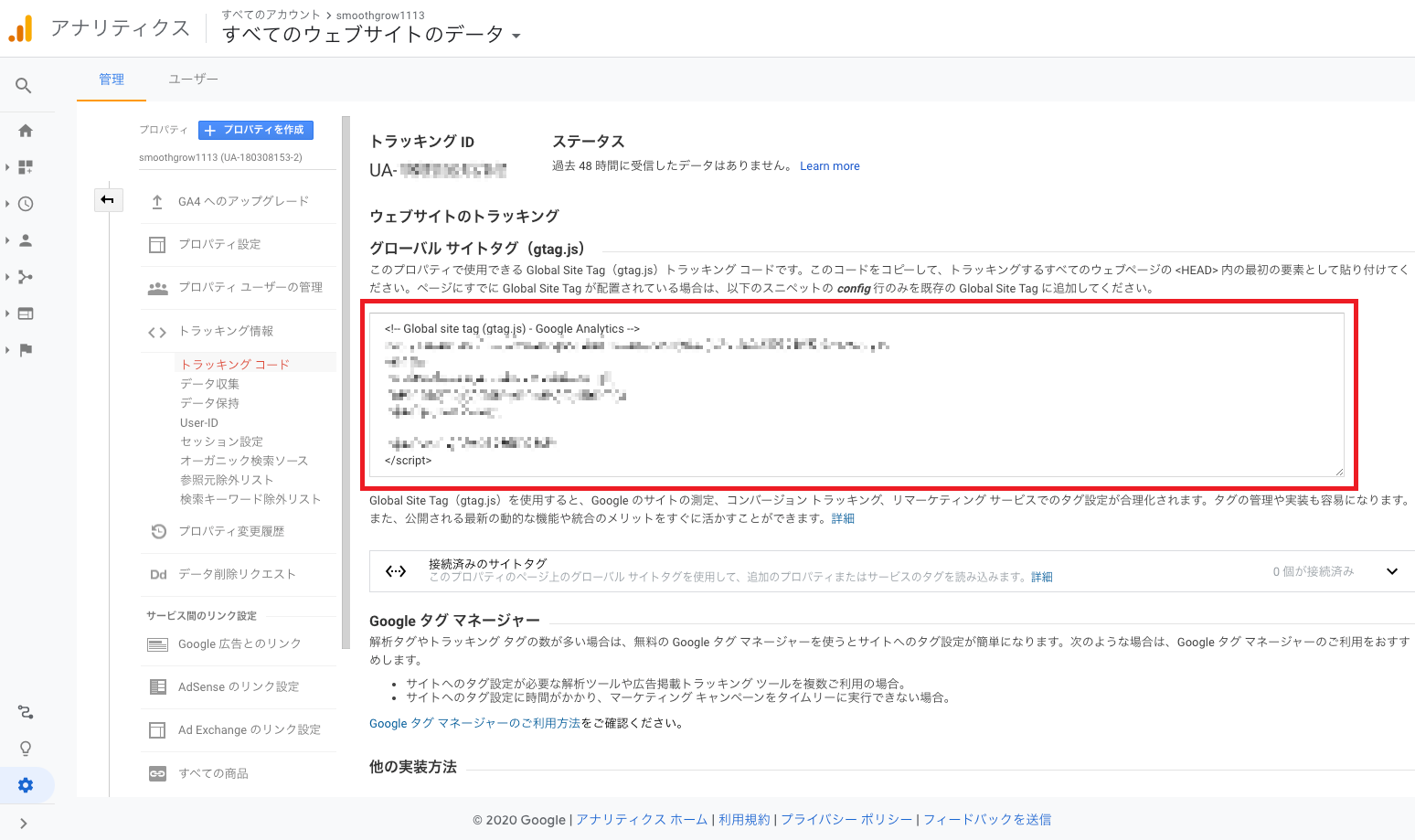The height and width of the screenshot is (840, 1415).
Task: Open Acquisition branching icon in sidebar
Action: [x=26, y=277]
